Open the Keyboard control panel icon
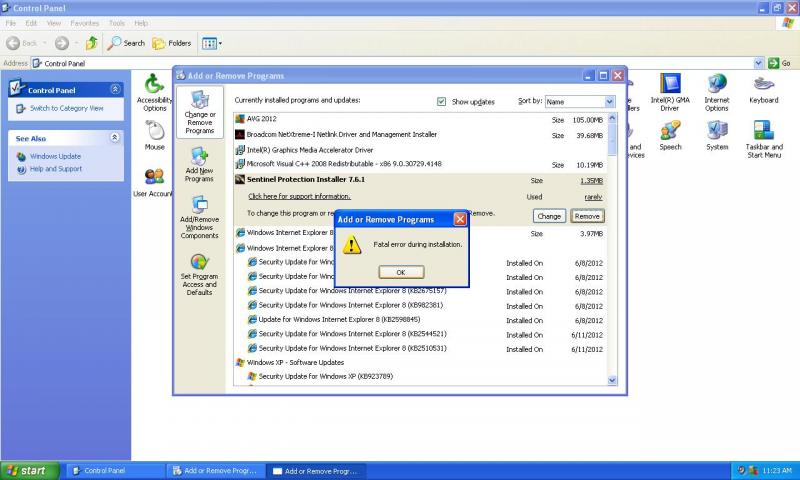The image size is (800, 480). click(x=764, y=90)
